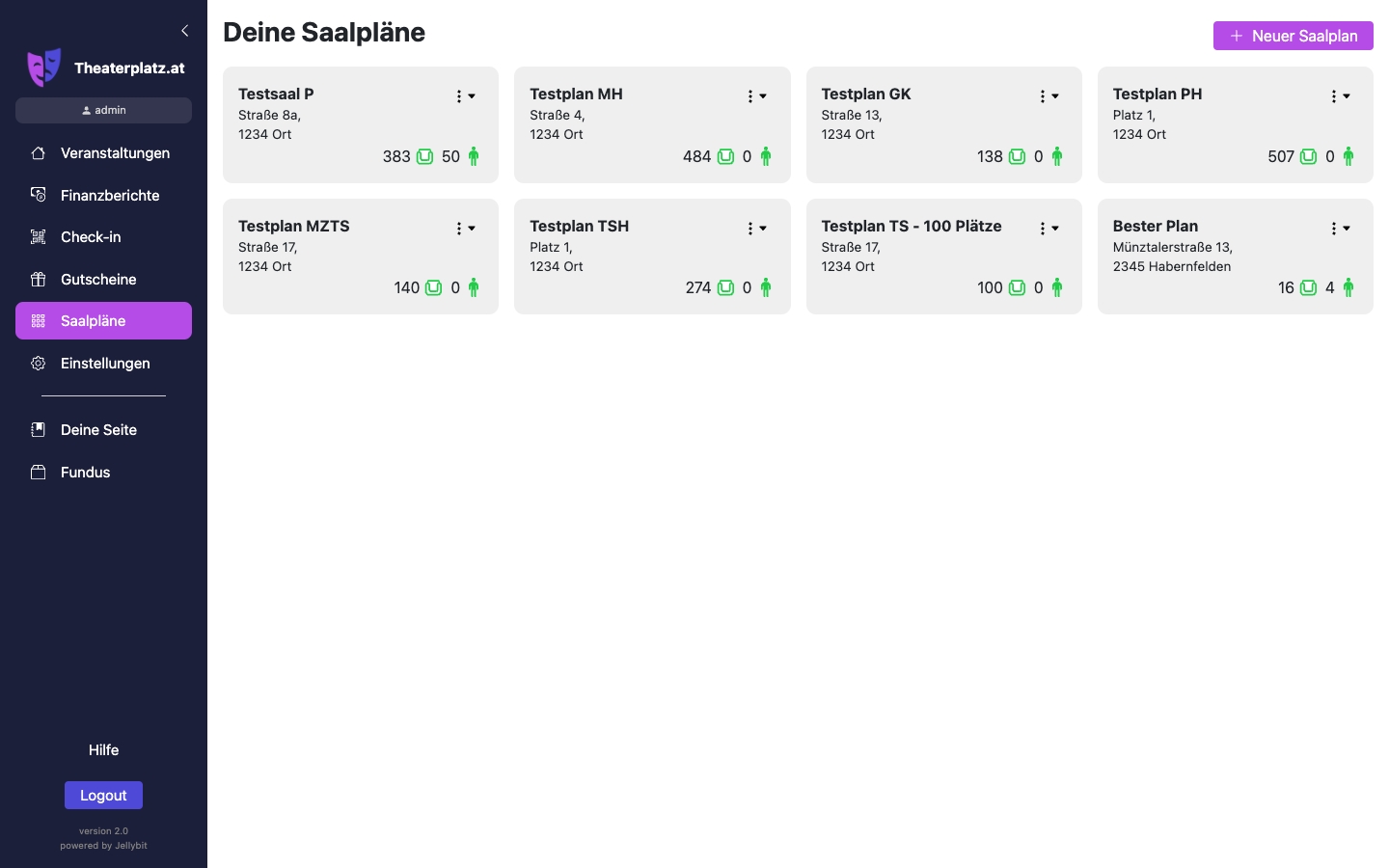Open the Hilfe link

tap(103, 750)
